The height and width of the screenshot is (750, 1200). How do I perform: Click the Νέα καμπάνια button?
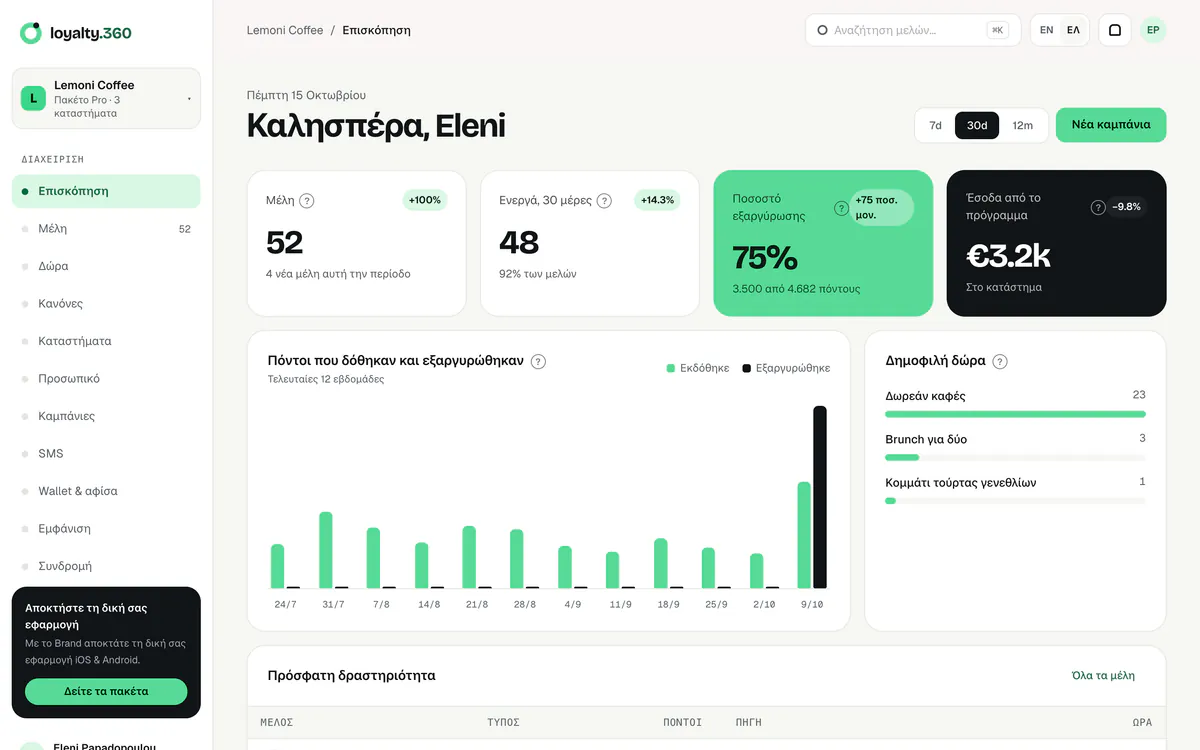click(1111, 125)
